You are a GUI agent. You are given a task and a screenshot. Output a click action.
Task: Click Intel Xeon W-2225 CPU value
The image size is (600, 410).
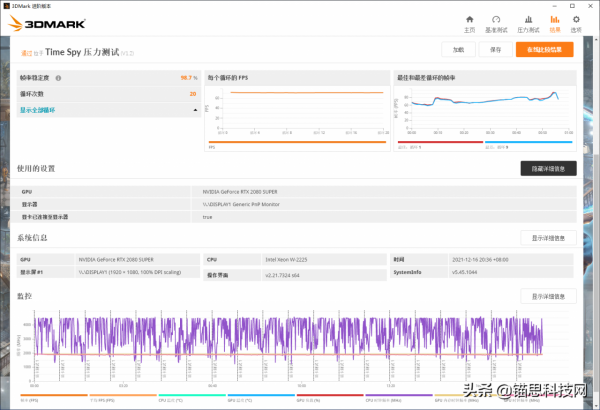[x=286, y=260]
